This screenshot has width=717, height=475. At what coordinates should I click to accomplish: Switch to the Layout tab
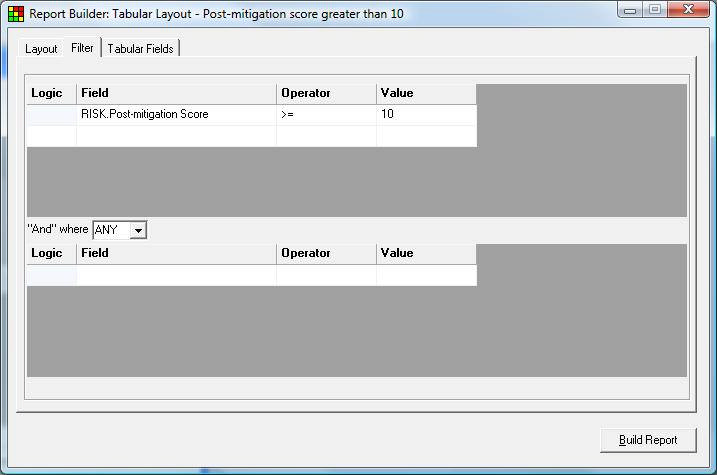pos(41,49)
